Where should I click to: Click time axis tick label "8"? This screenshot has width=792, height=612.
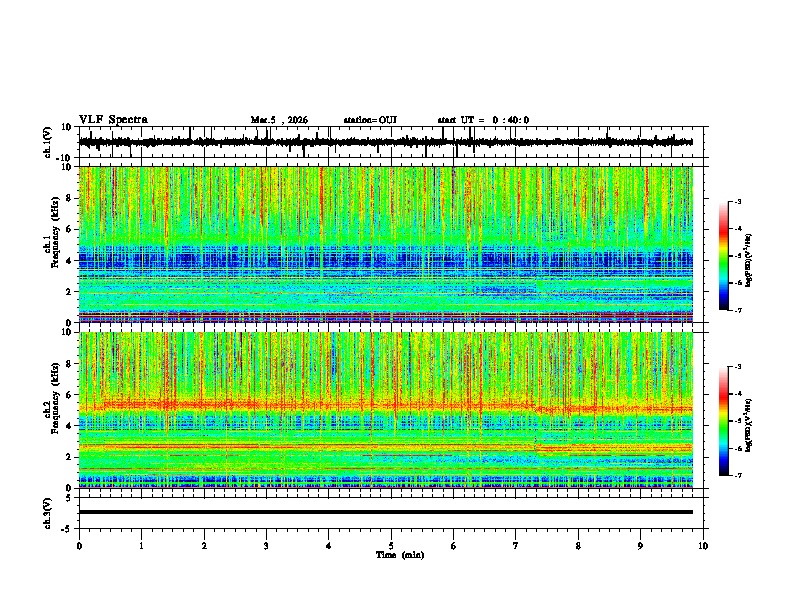(x=578, y=546)
